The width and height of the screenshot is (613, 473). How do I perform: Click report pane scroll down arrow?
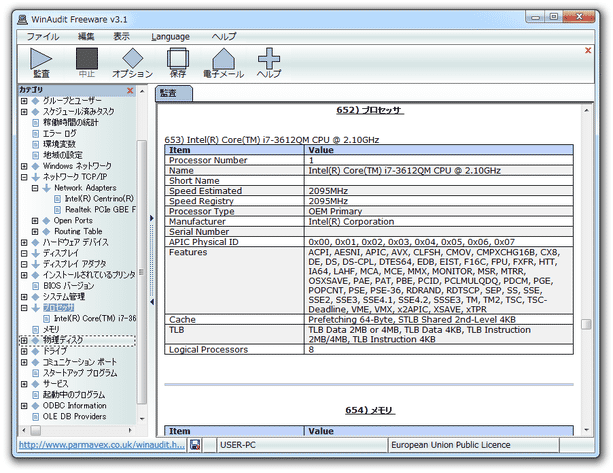point(586,430)
